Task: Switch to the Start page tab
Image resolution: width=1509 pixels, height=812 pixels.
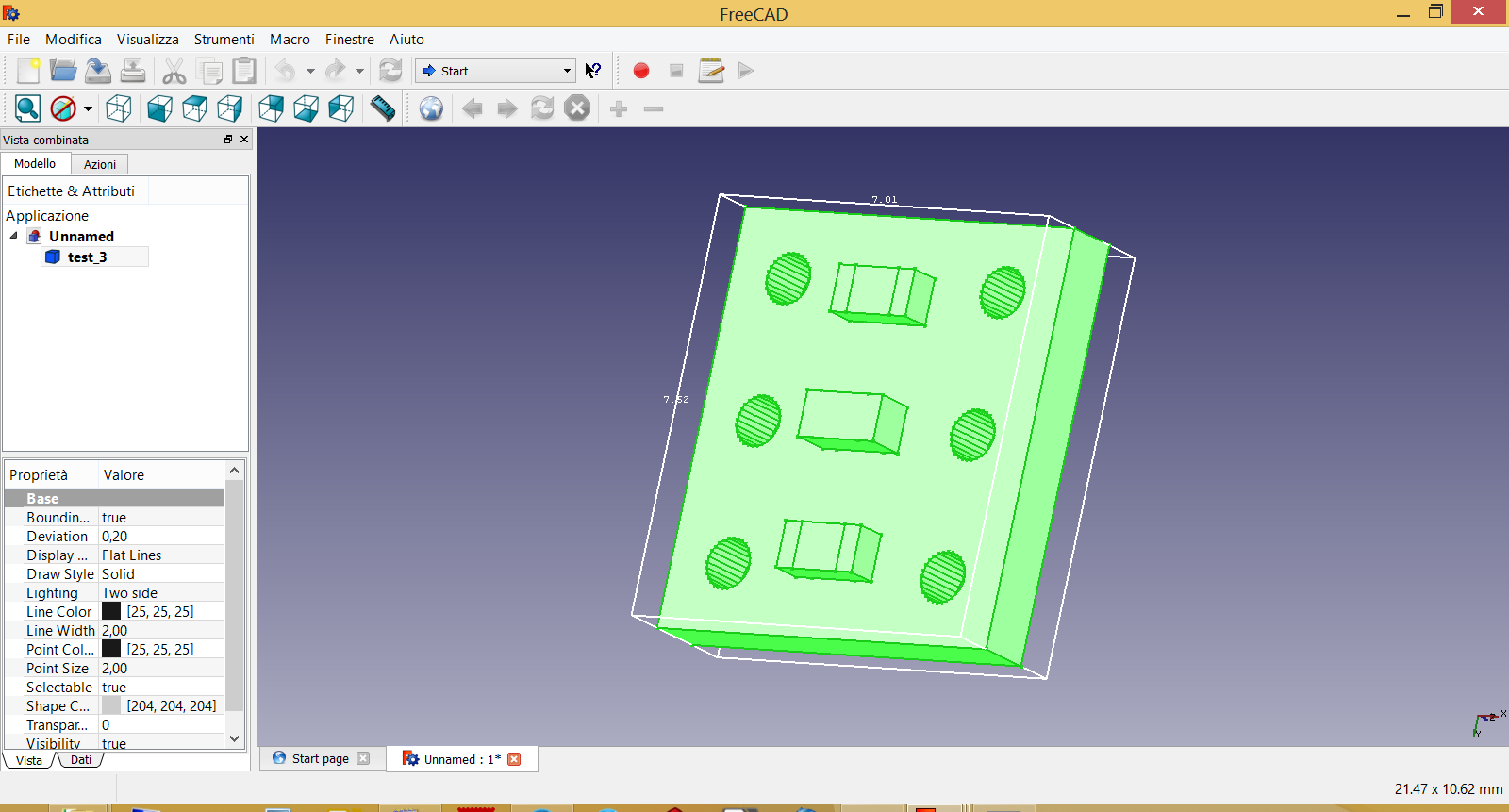Action: coord(320,758)
